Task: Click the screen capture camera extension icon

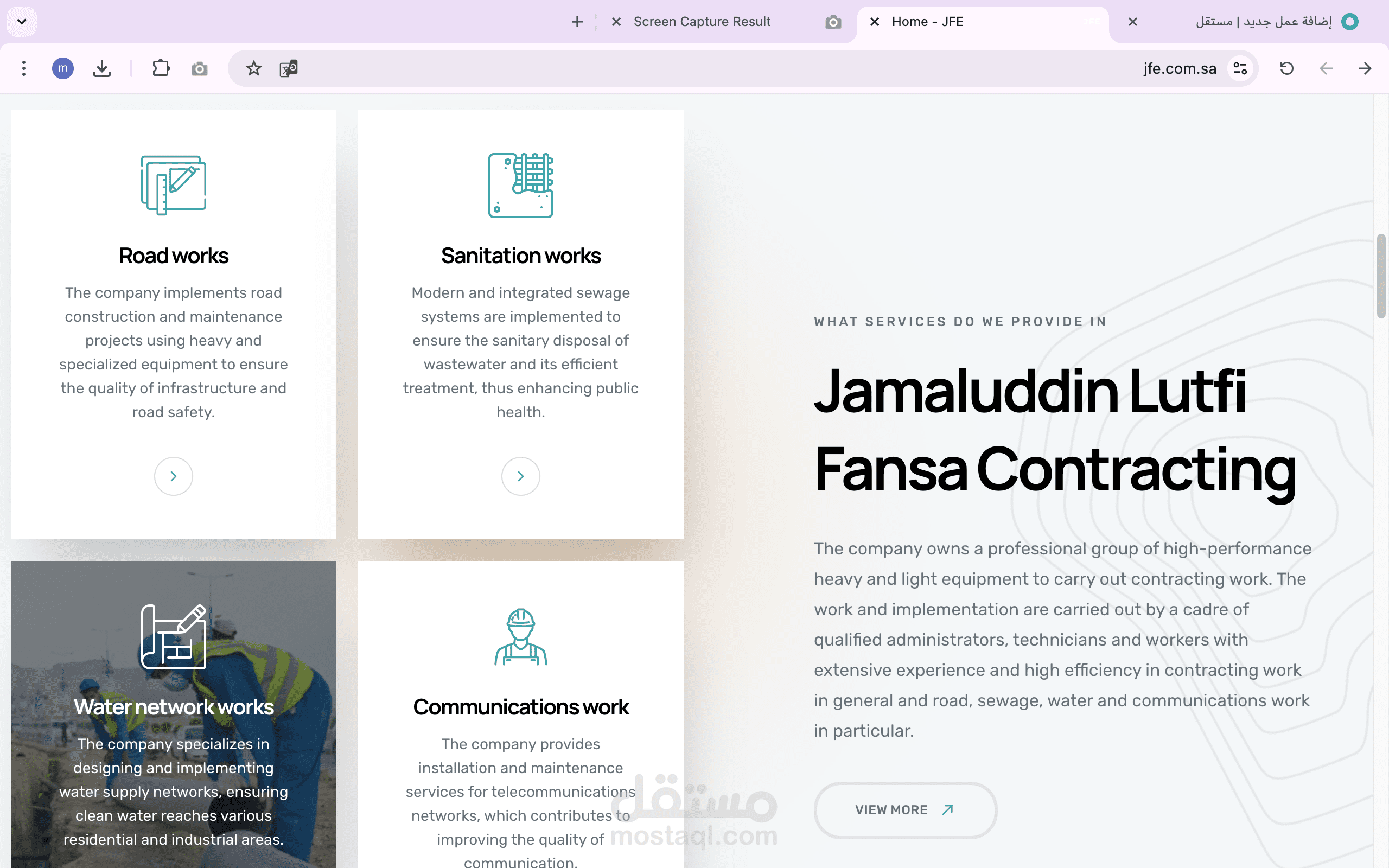Action: pos(199,69)
